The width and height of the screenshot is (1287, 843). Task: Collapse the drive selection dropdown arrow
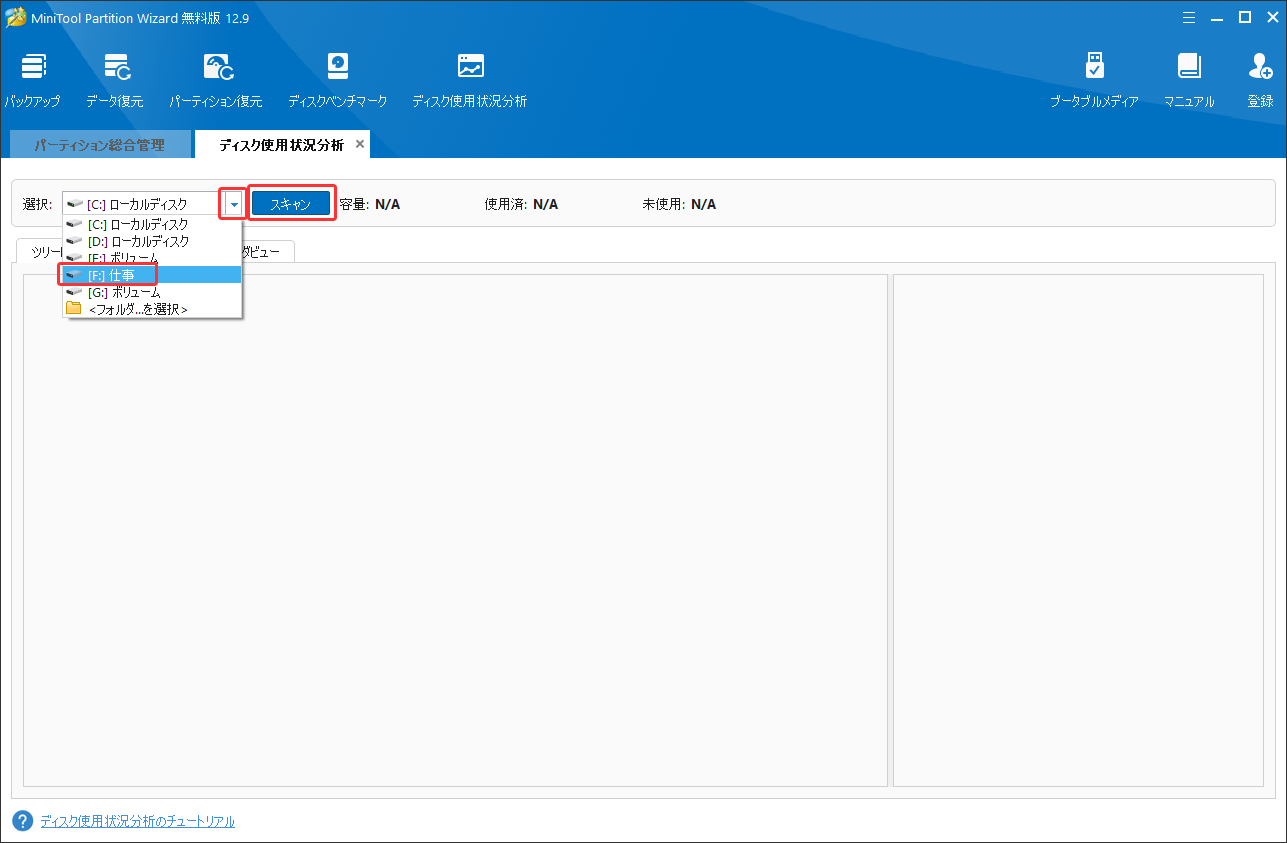pos(232,204)
